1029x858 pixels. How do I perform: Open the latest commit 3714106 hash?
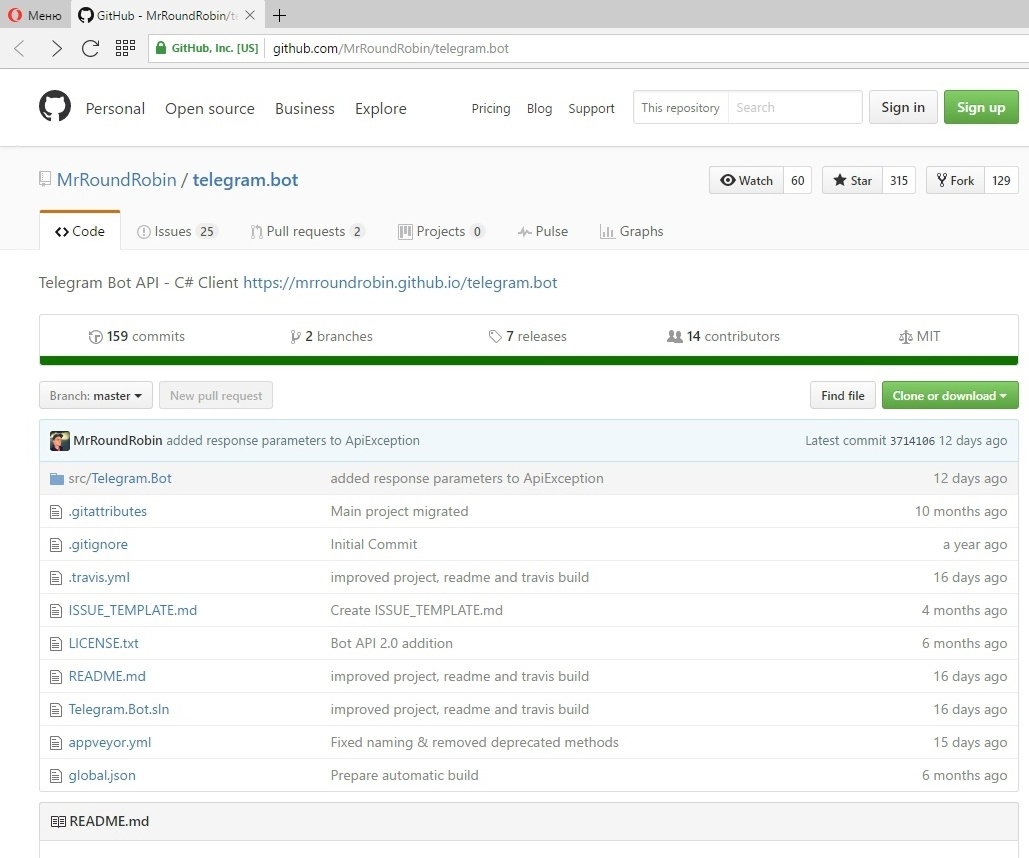912,441
